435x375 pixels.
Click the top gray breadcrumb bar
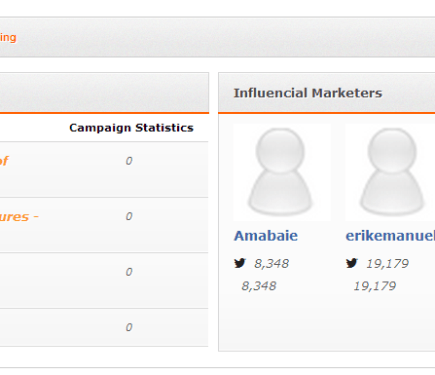tap(217, 37)
